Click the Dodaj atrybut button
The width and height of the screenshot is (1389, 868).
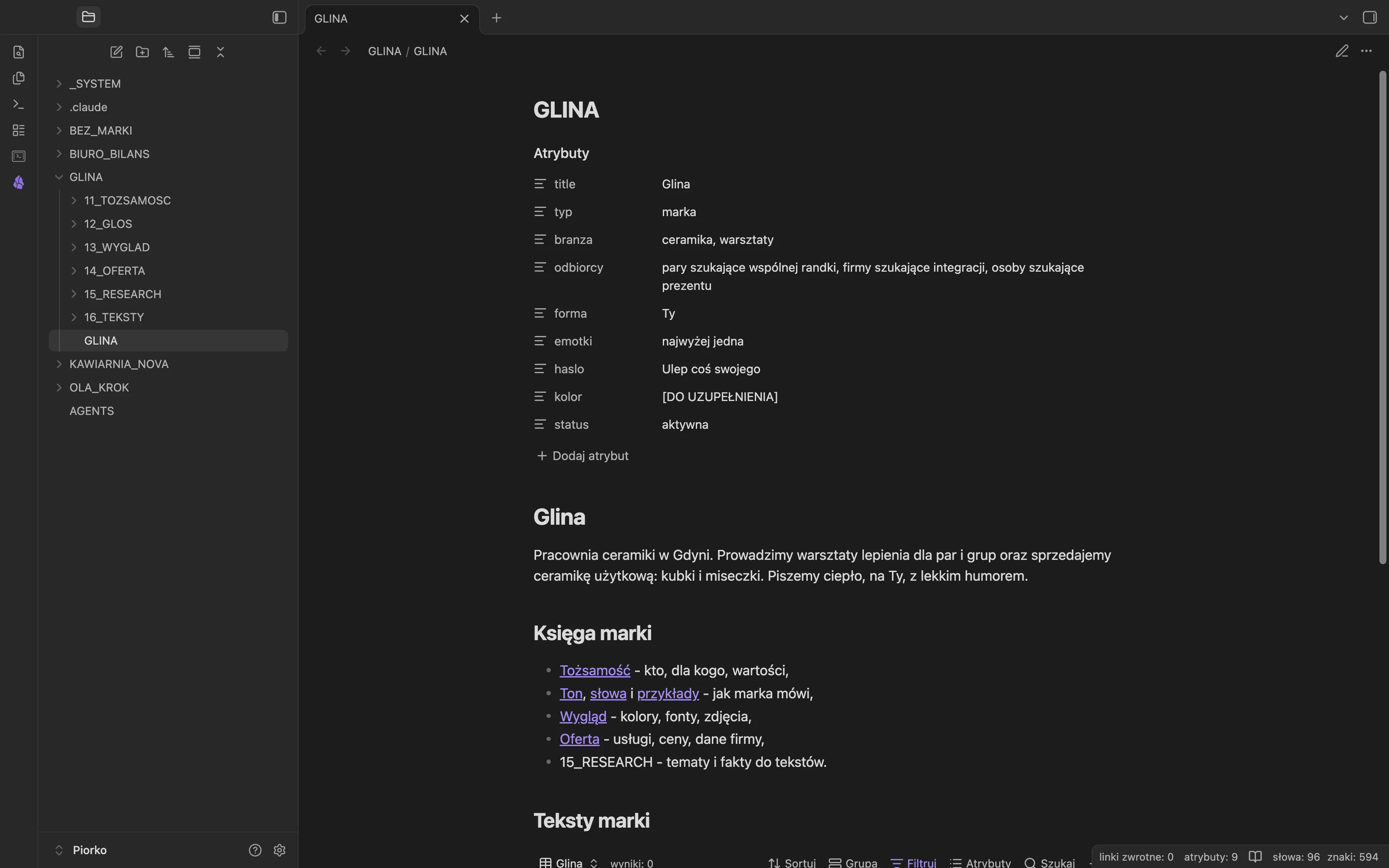point(583,456)
